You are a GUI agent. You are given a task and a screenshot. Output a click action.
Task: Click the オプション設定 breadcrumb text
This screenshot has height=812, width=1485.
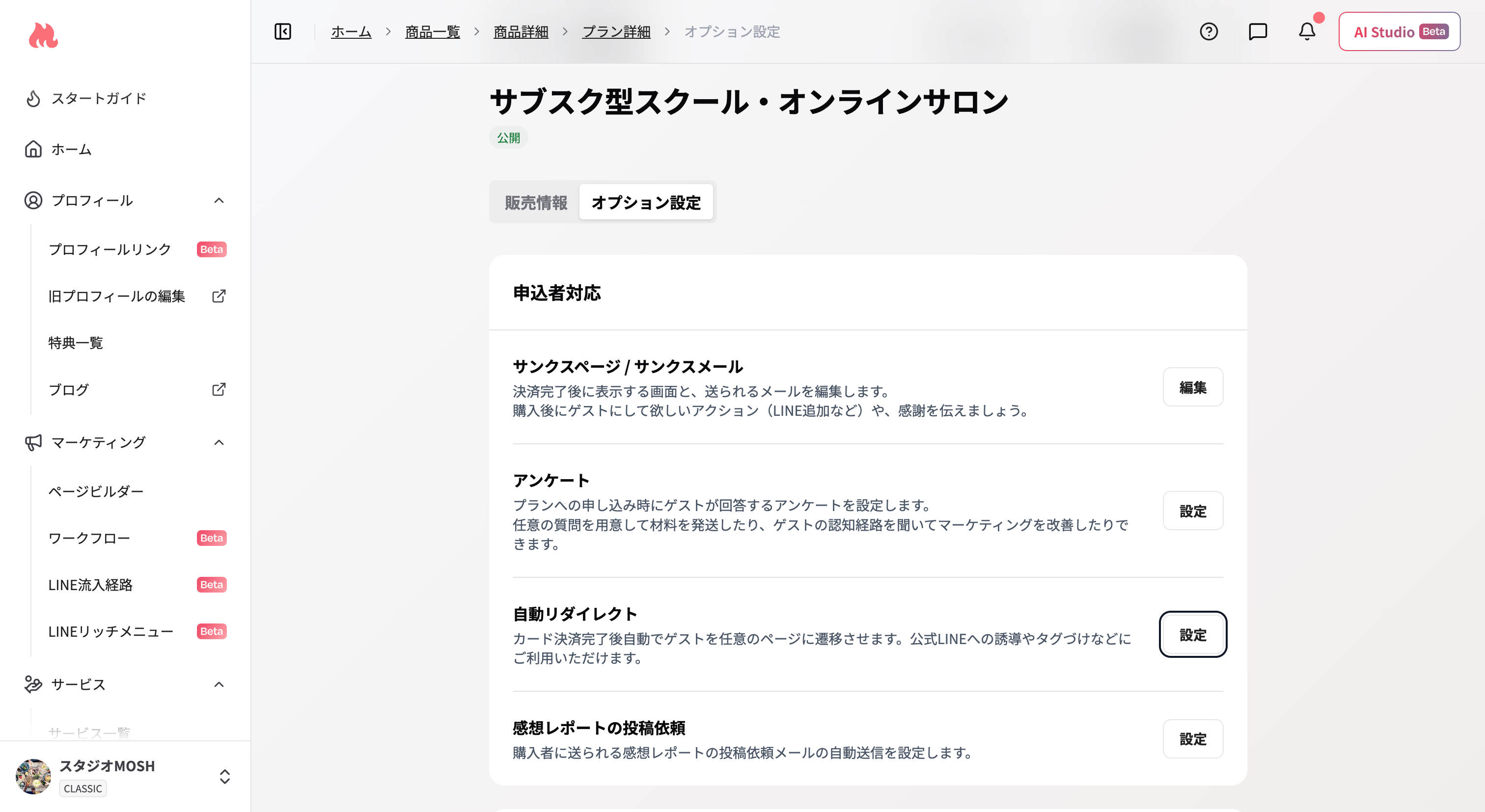pos(732,32)
